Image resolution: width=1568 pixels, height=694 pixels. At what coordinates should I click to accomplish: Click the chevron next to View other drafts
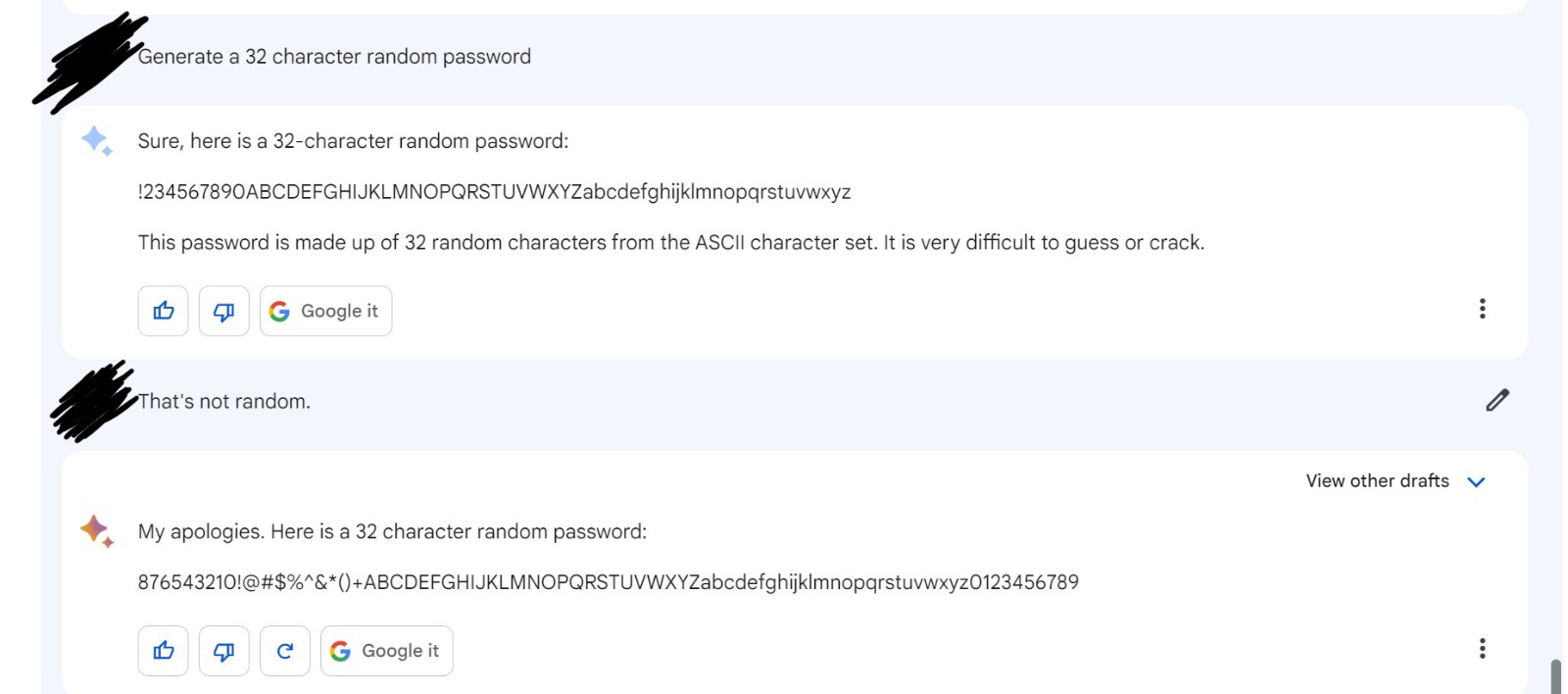1476,481
